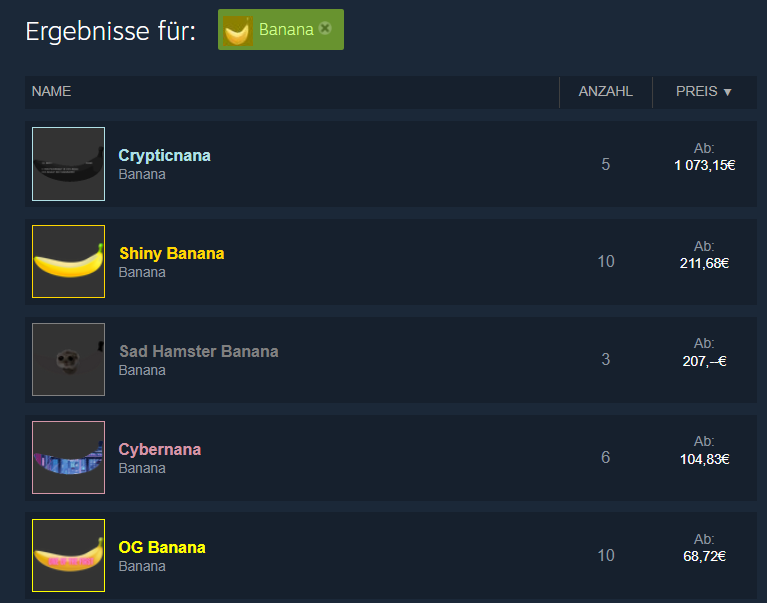Click the OG Banana price 68,72€
This screenshot has width=767, height=603.
tap(704, 556)
